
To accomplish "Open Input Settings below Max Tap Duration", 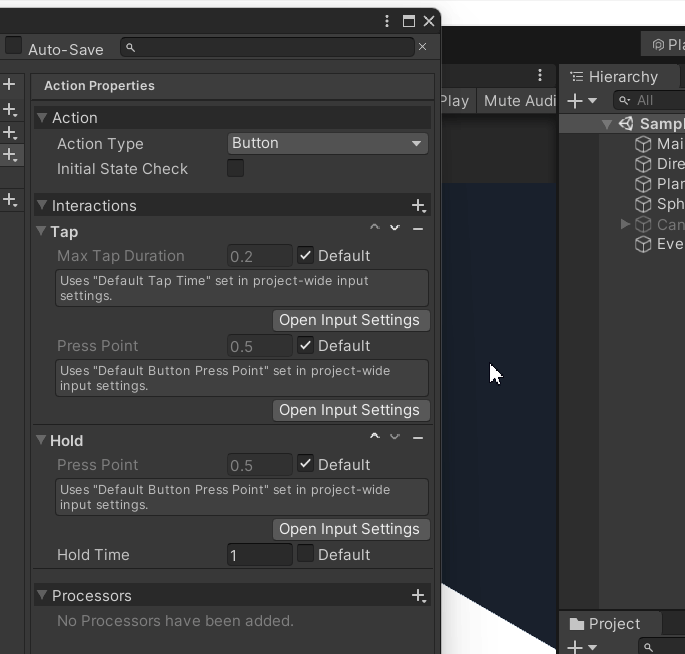I will coord(351,320).
